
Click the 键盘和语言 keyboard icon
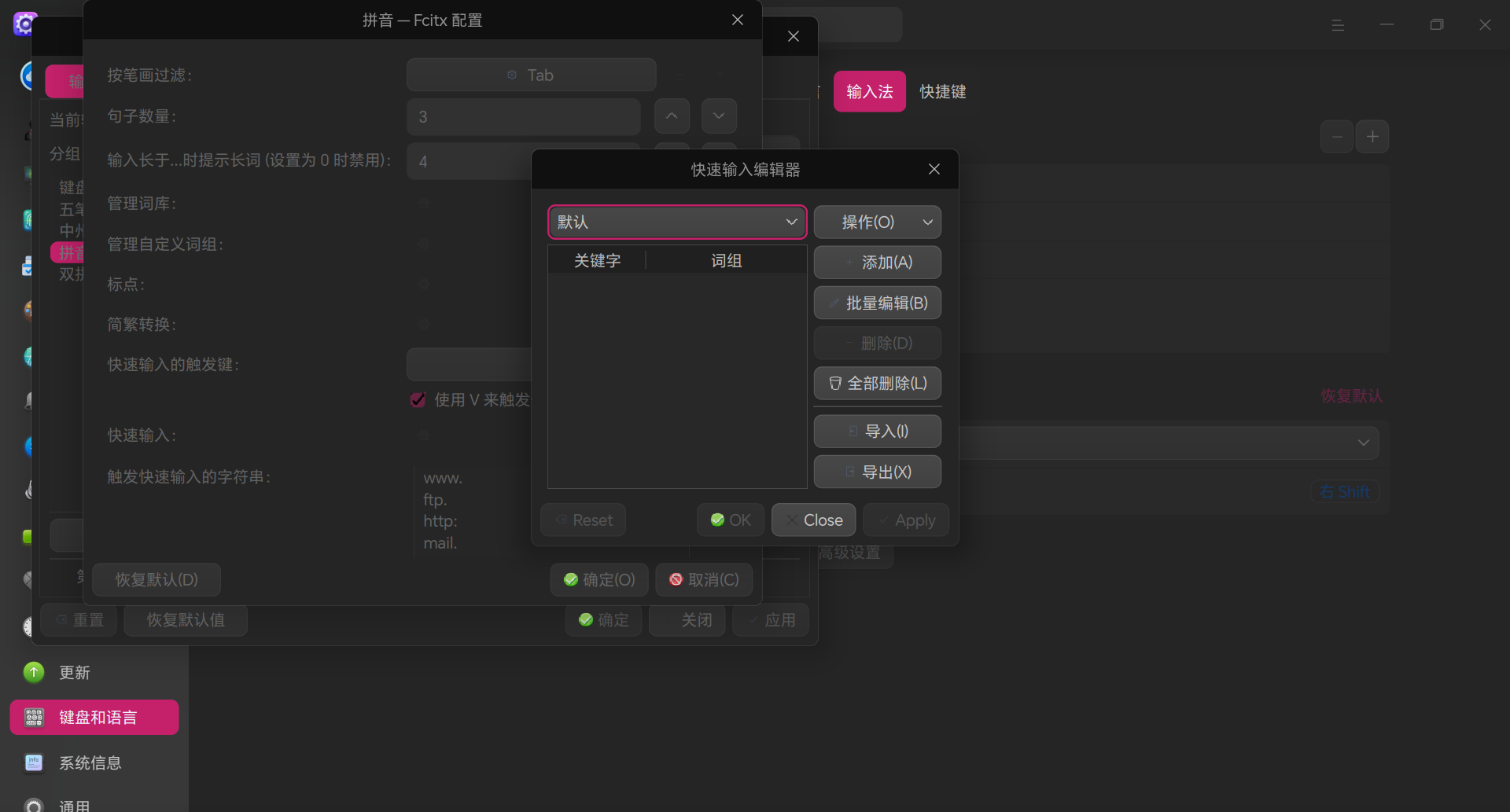(34, 717)
